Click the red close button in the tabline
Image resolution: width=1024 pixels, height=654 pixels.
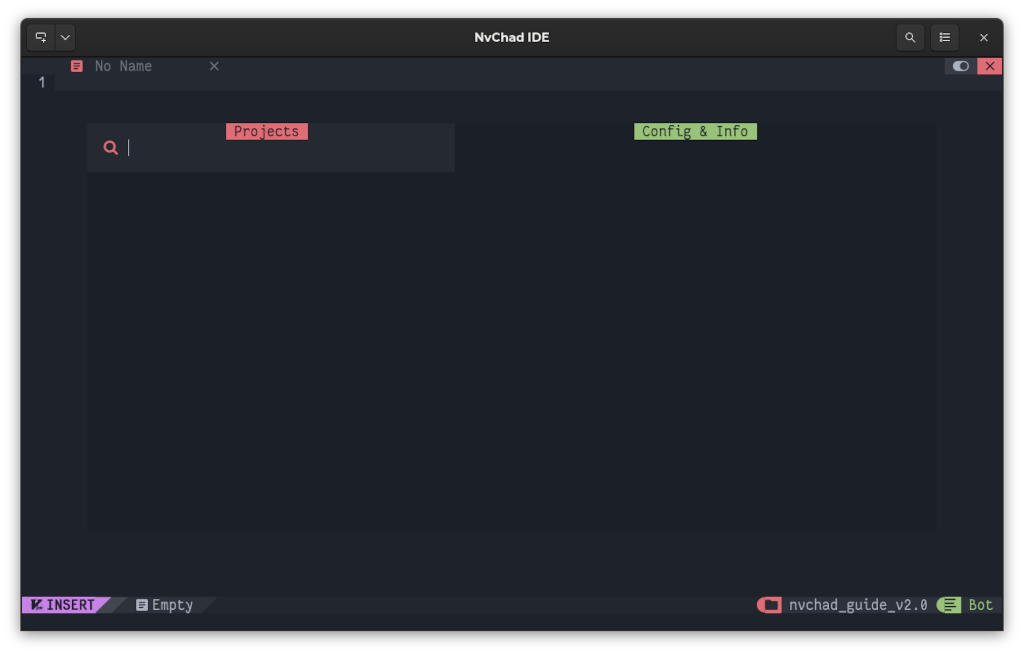point(990,66)
